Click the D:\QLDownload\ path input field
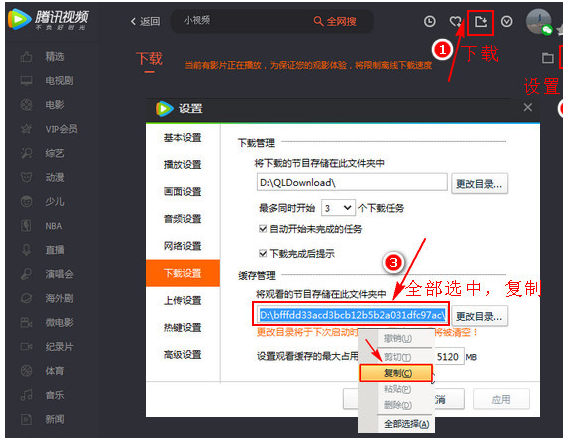 coord(352,182)
